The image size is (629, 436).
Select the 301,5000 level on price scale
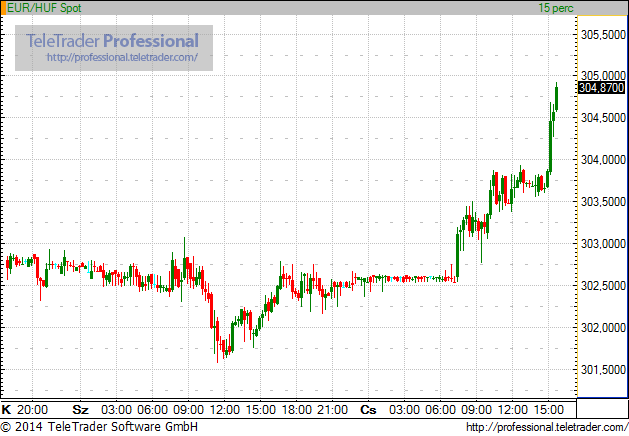point(603,370)
